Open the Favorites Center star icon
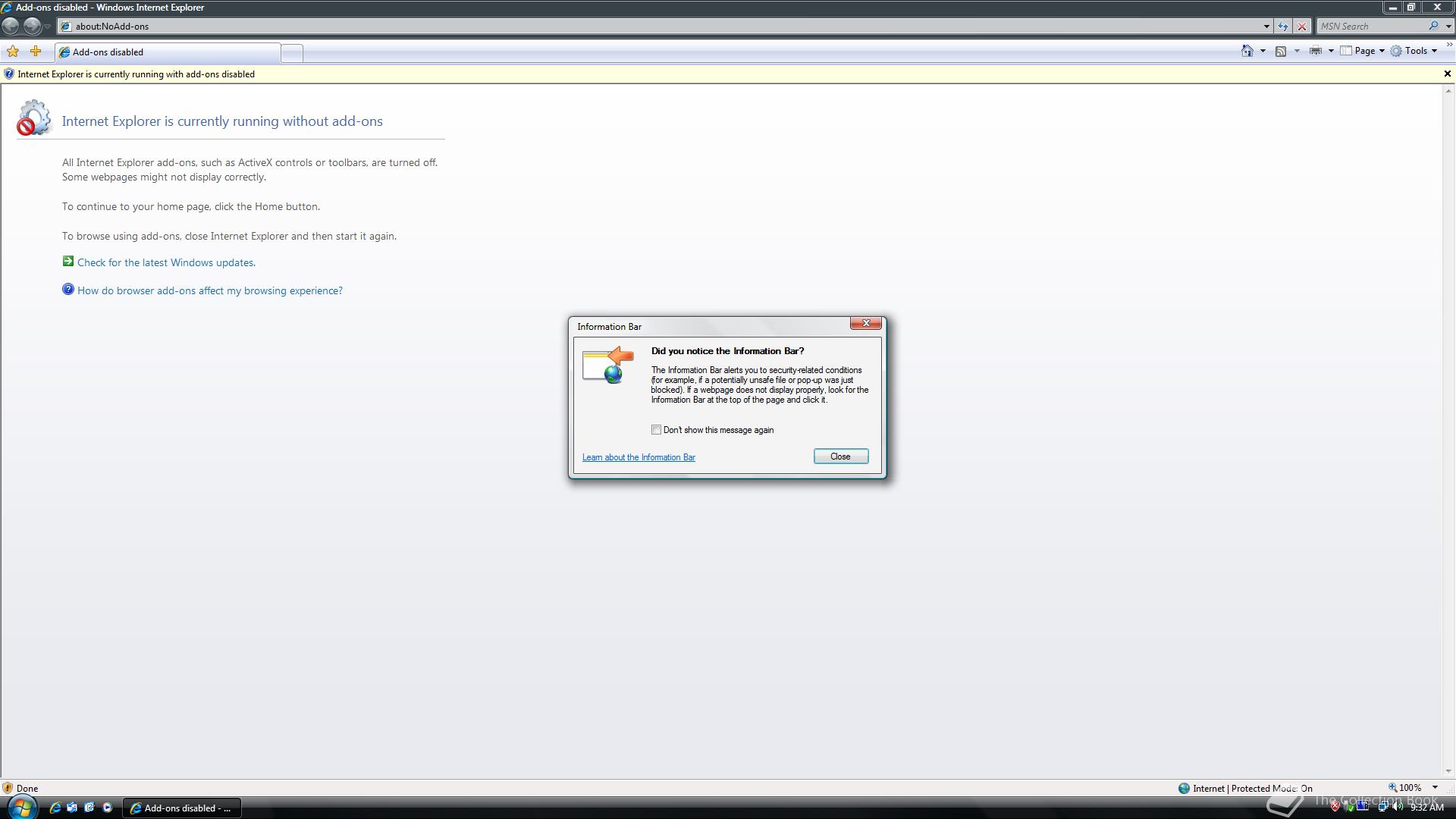 tap(13, 52)
